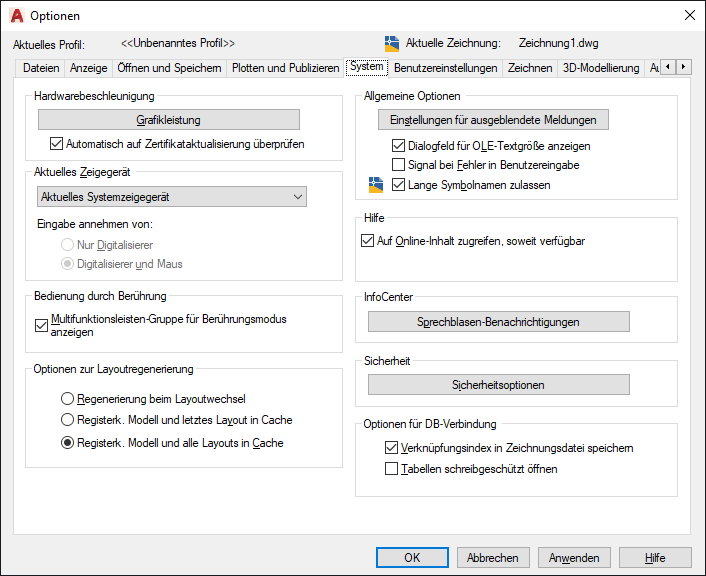Click the Anwenden button
This screenshot has width=706, height=576.
tap(574, 558)
